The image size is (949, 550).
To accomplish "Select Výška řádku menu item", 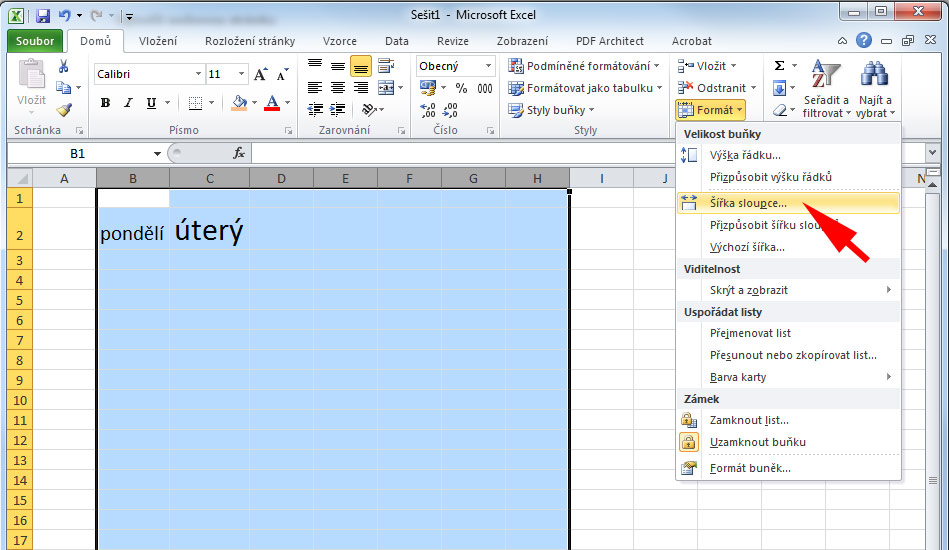I will click(789, 156).
